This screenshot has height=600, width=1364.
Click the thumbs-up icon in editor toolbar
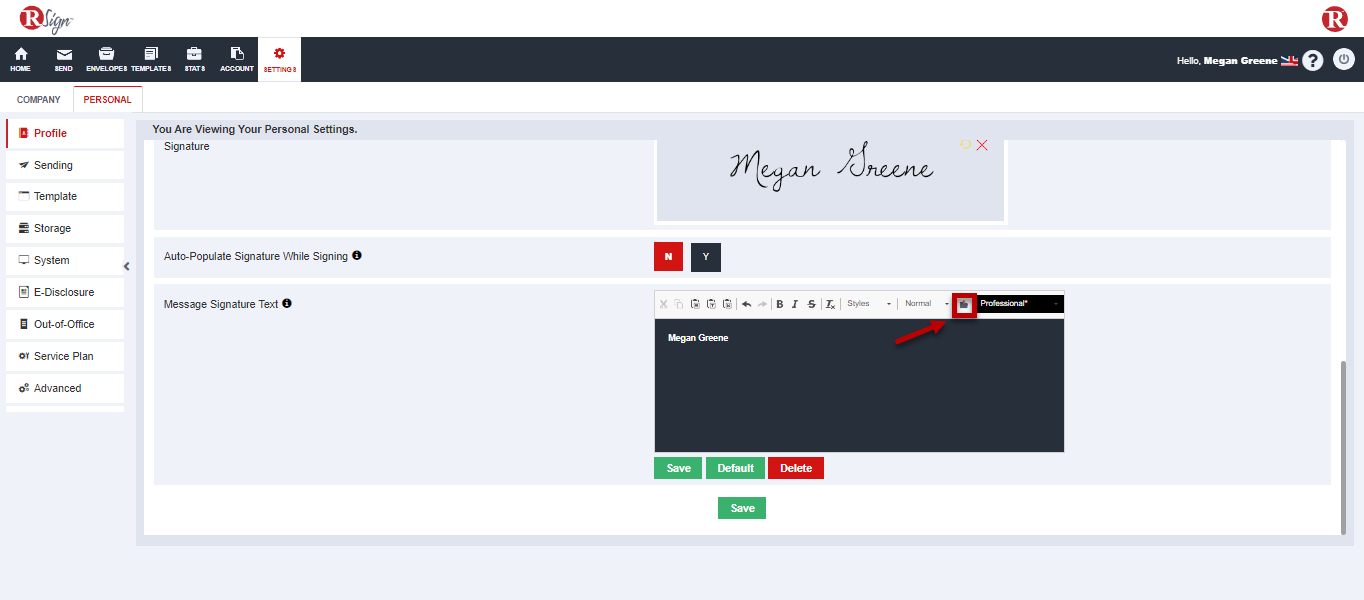964,304
